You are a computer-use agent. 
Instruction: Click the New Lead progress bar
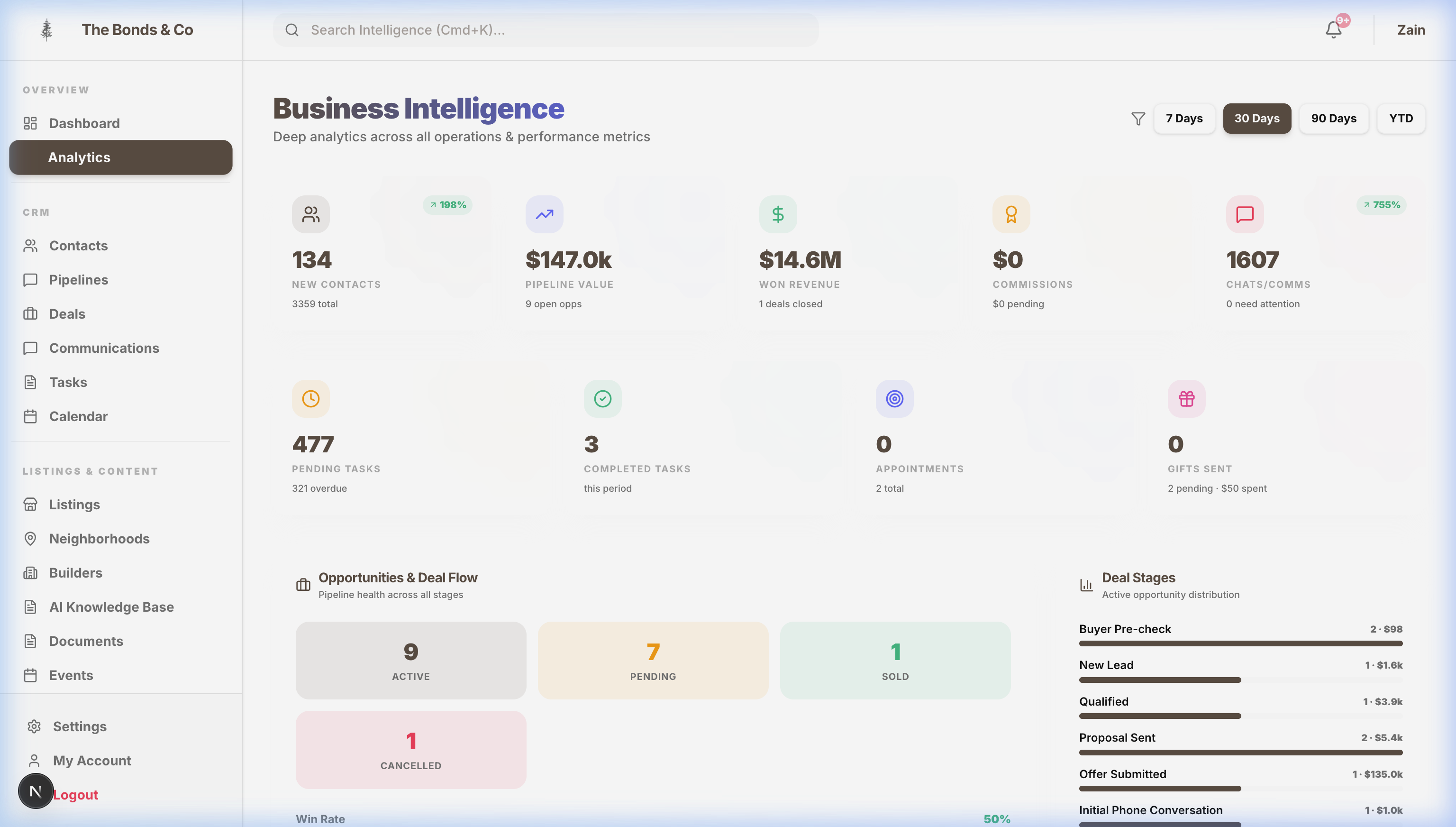point(1241,680)
